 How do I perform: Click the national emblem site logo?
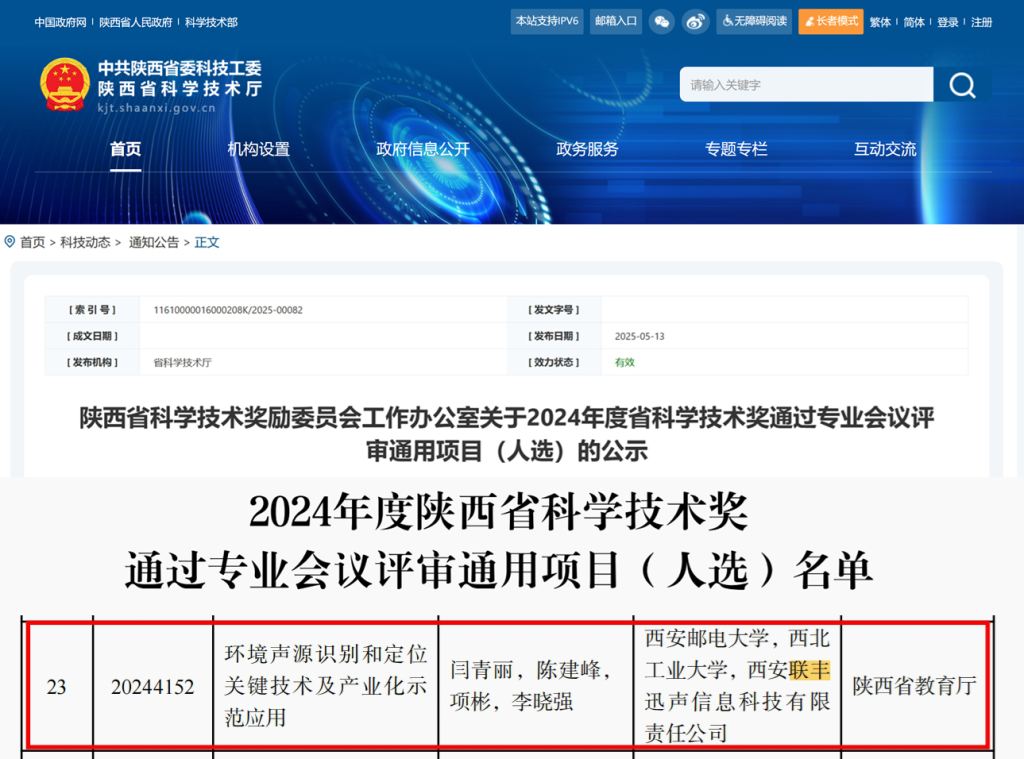pos(64,85)
